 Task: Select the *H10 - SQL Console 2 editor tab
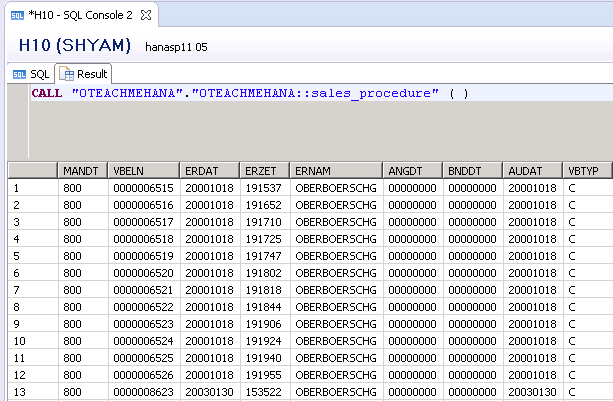(x=82, y=15)
